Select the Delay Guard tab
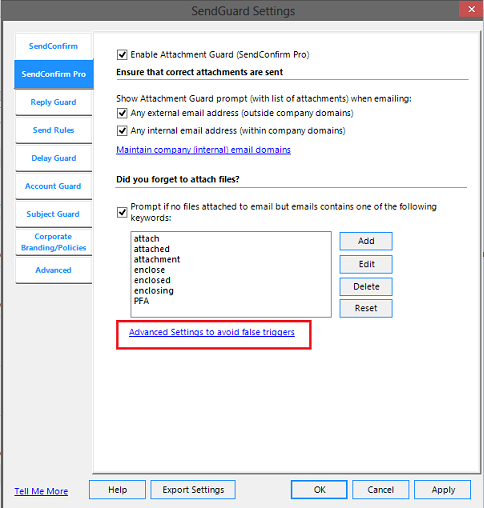This screenshot has width=484, height=508. pos(53,158)
